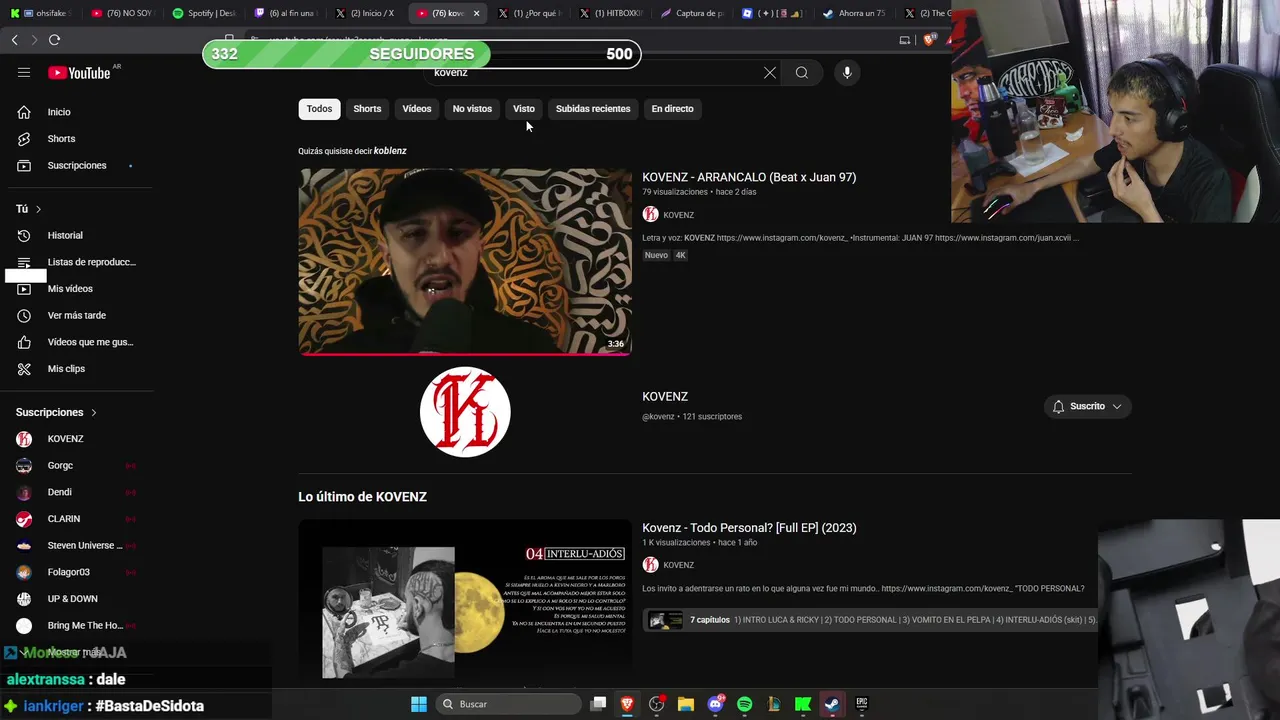Click the large KOVENZ channel logo
The height and width of the screenshot is (720, 1280).
[465, 412]
